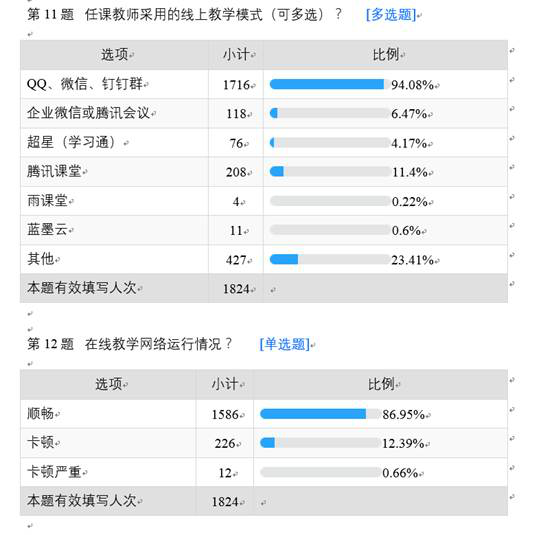Click the 1824 total in question 12 table
The image size is (554, 535).
pos(225,501)
